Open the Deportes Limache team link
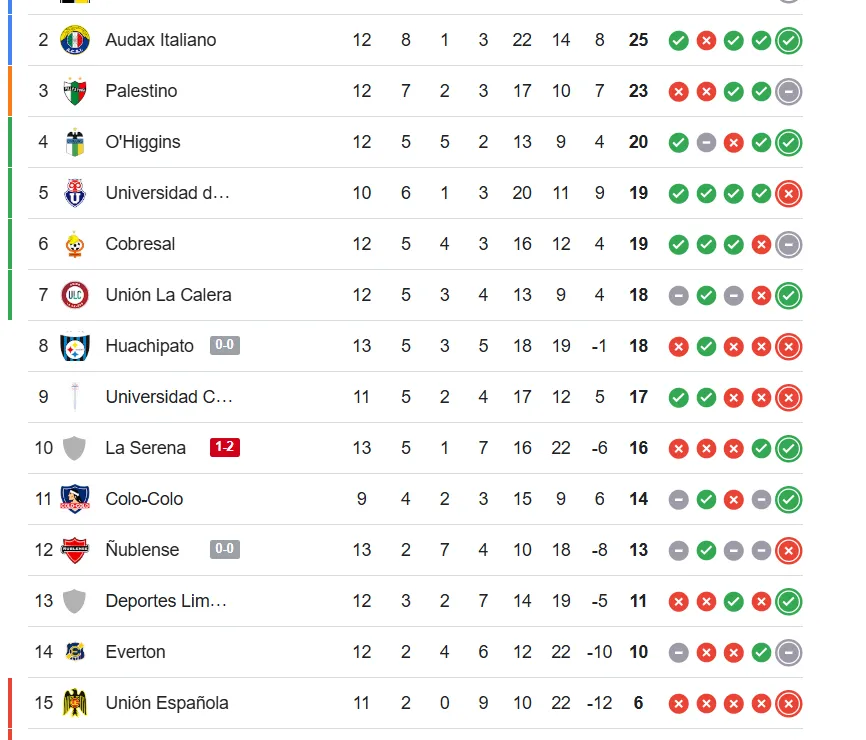The width and height of the screenshot is (866, 740). [x=168, y=601]
